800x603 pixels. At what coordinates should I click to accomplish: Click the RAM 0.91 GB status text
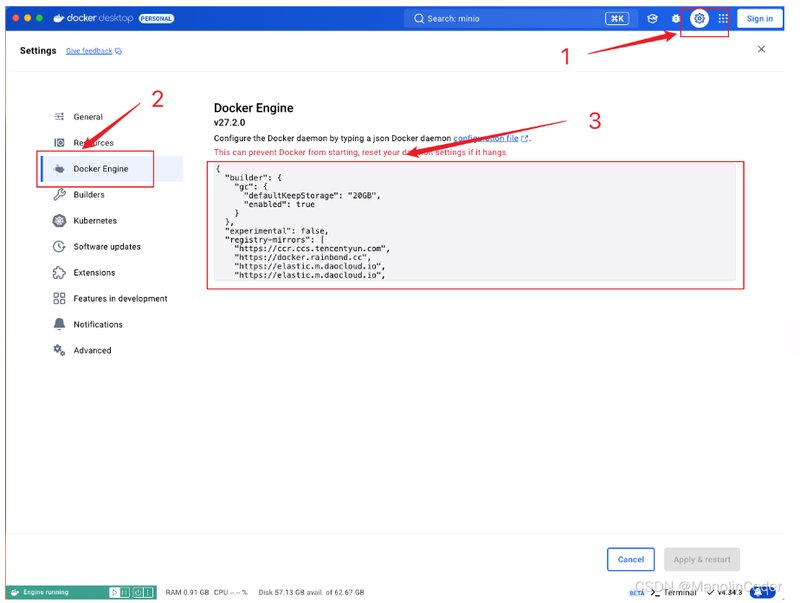point(187,592)
